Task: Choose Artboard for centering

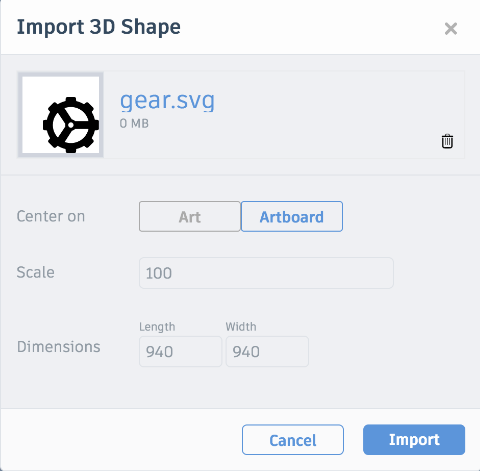Action: coord(292,216)
